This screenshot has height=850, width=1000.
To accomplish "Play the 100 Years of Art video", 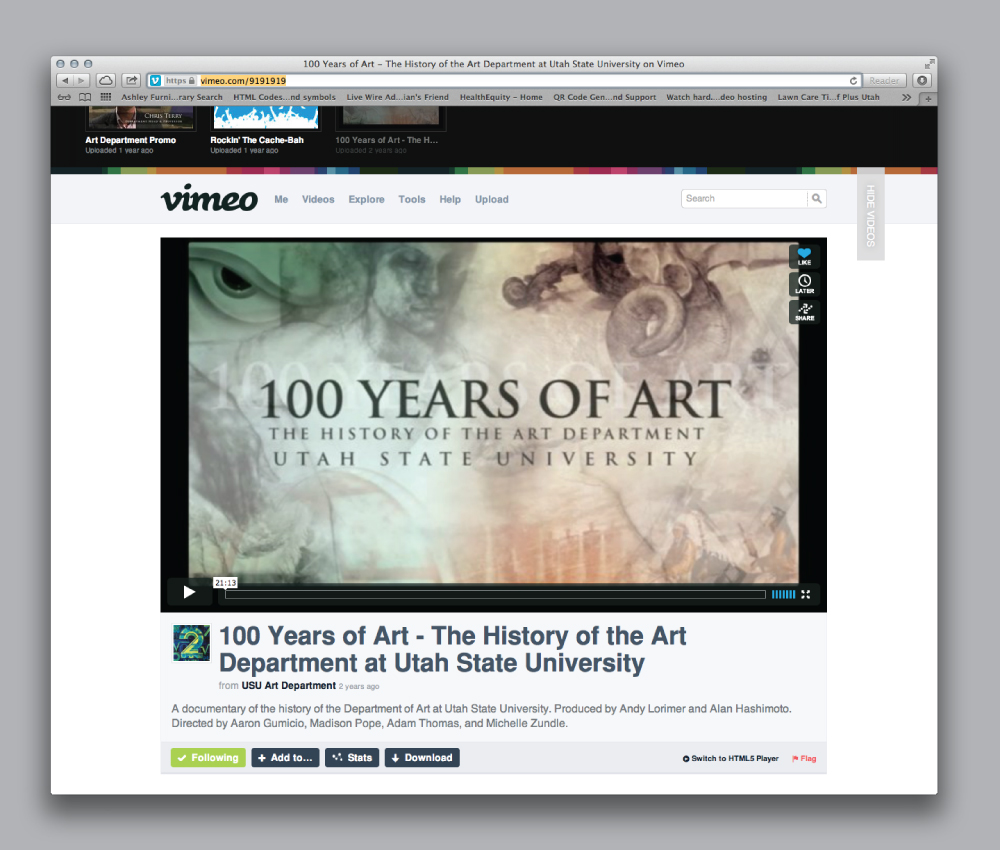I will pos(189,592).
